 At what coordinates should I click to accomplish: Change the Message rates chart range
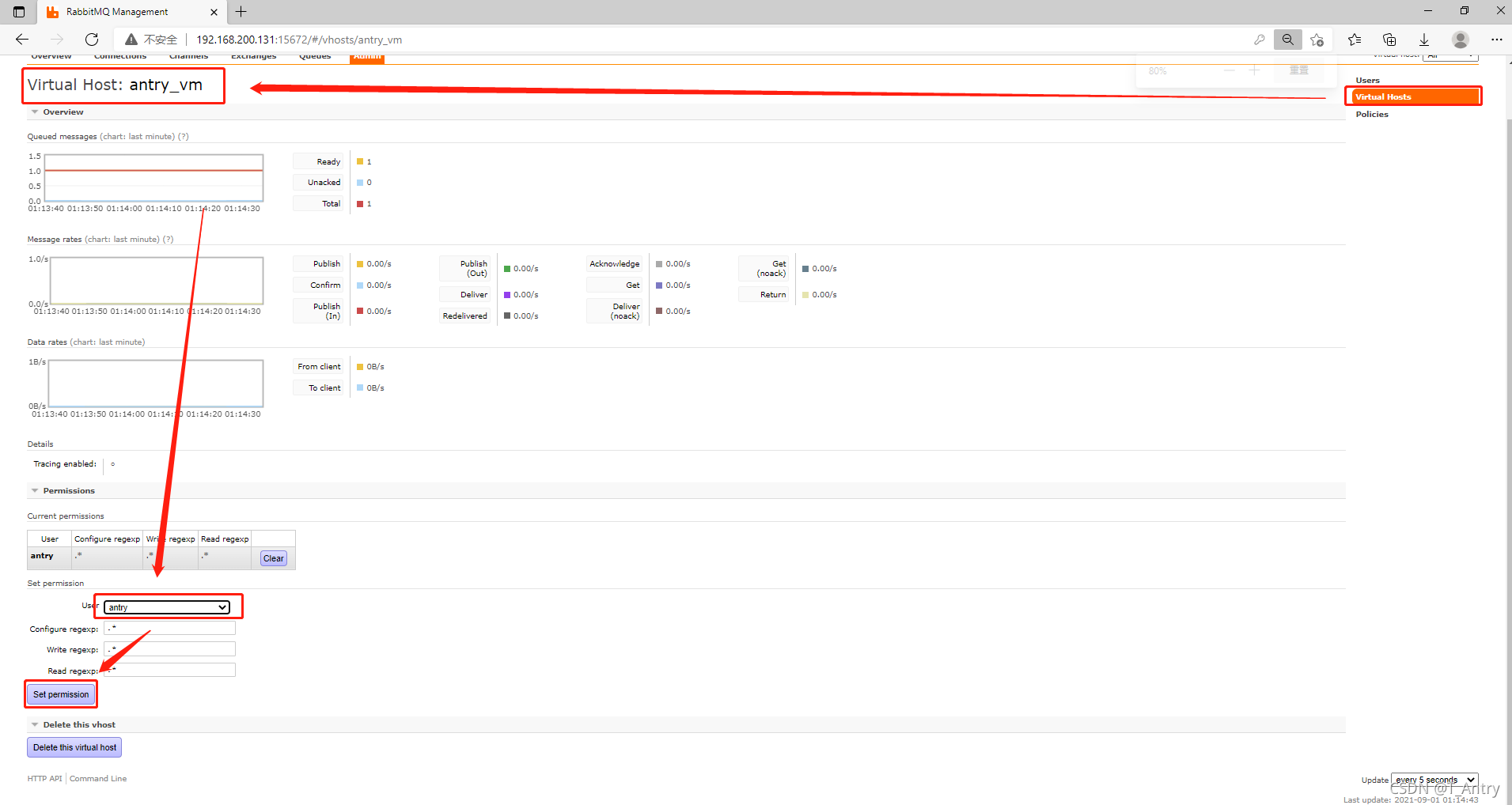tap(122, 240)
